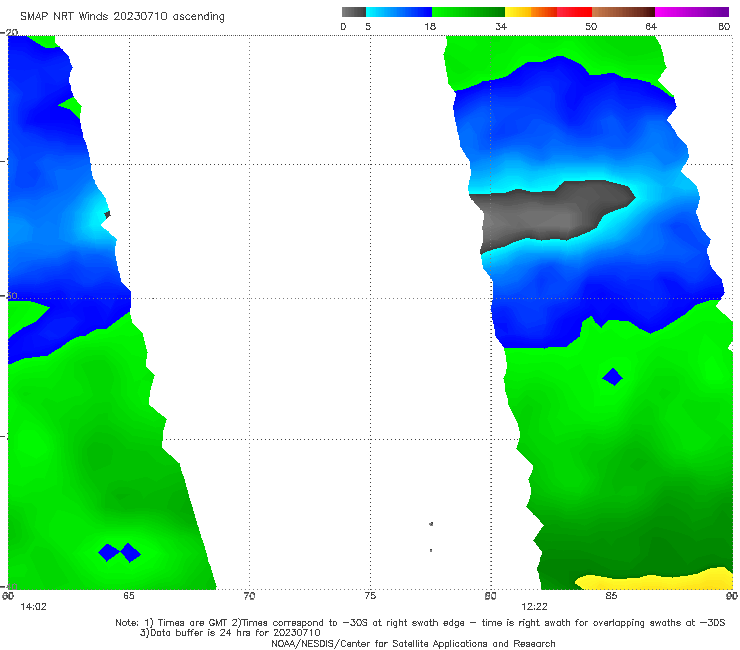
Task: Click the longitude axis label "90"
Action: 732,596
